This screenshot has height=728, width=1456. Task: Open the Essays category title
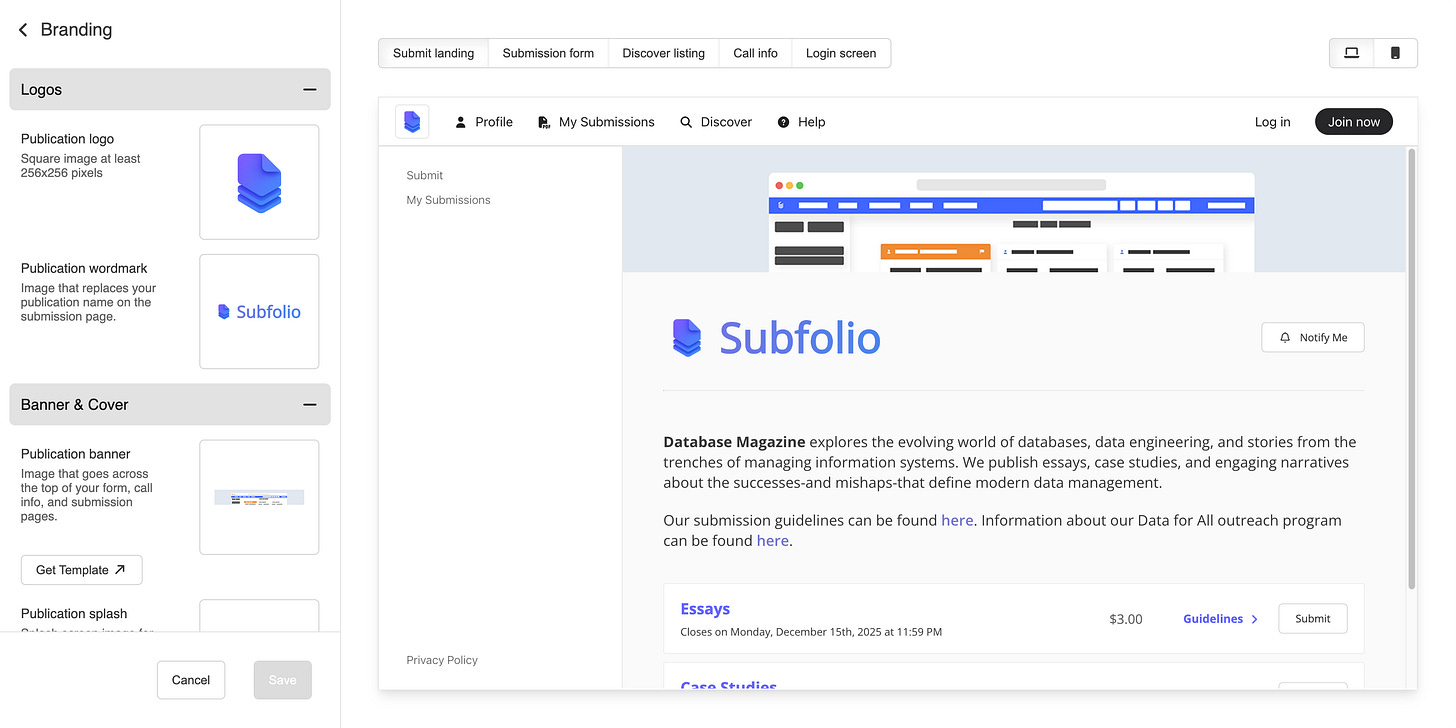point(705,609)
